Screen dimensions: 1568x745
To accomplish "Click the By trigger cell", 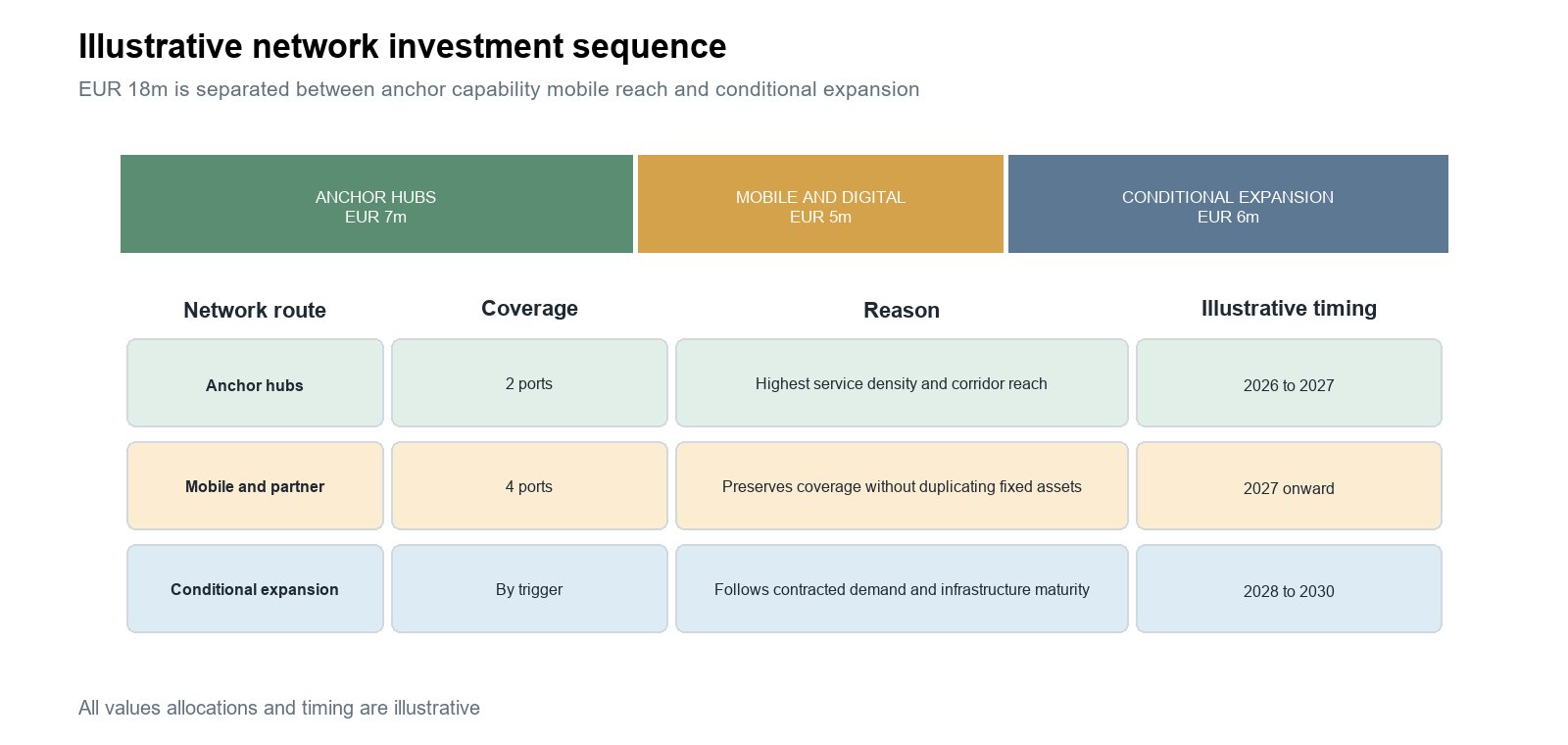I will click(529, 589).
